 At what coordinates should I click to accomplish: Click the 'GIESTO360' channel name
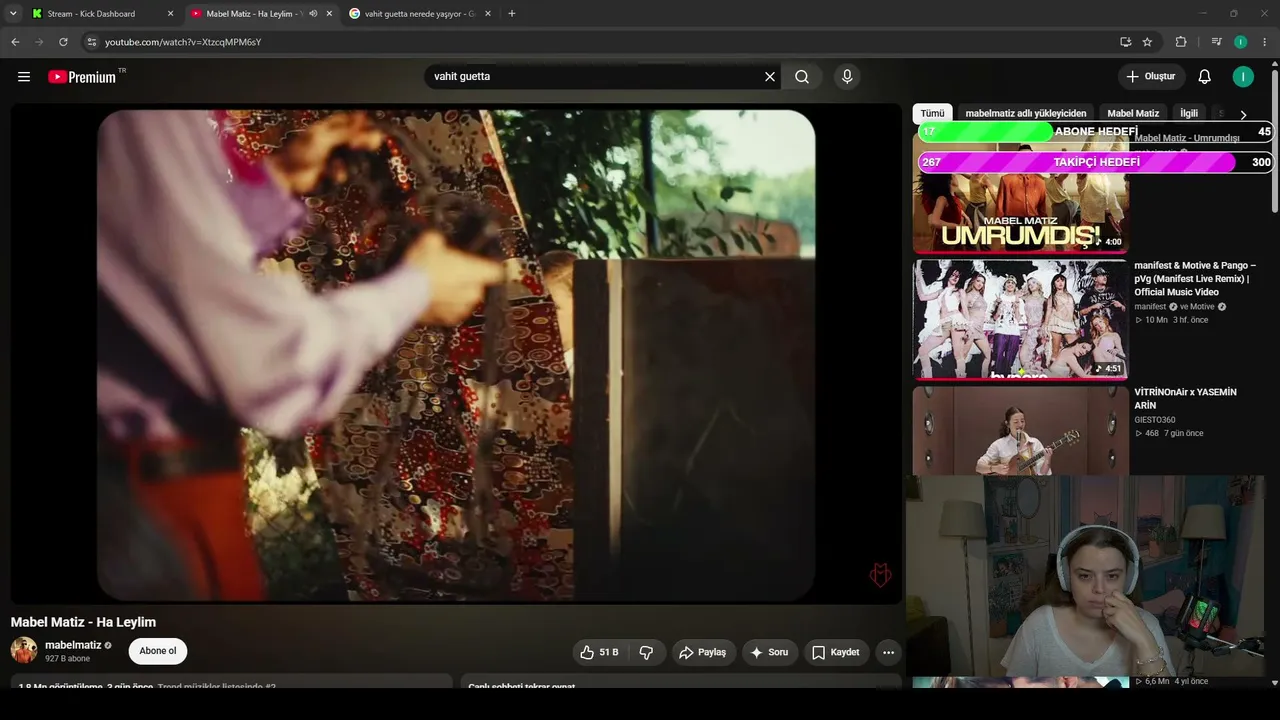click(x=1154, y=420)
